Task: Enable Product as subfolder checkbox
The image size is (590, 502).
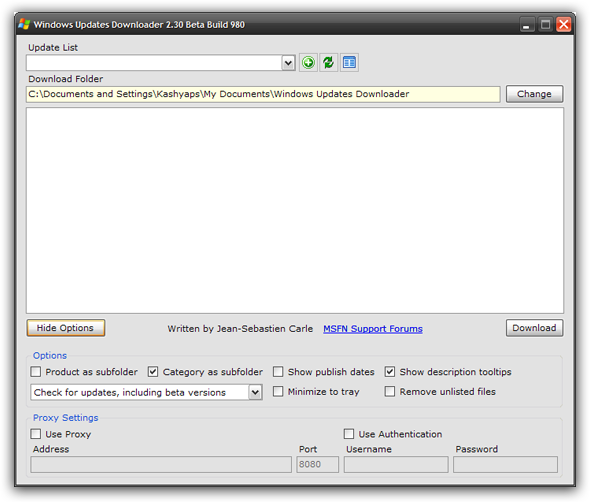Action: click(x=36, y=372)
